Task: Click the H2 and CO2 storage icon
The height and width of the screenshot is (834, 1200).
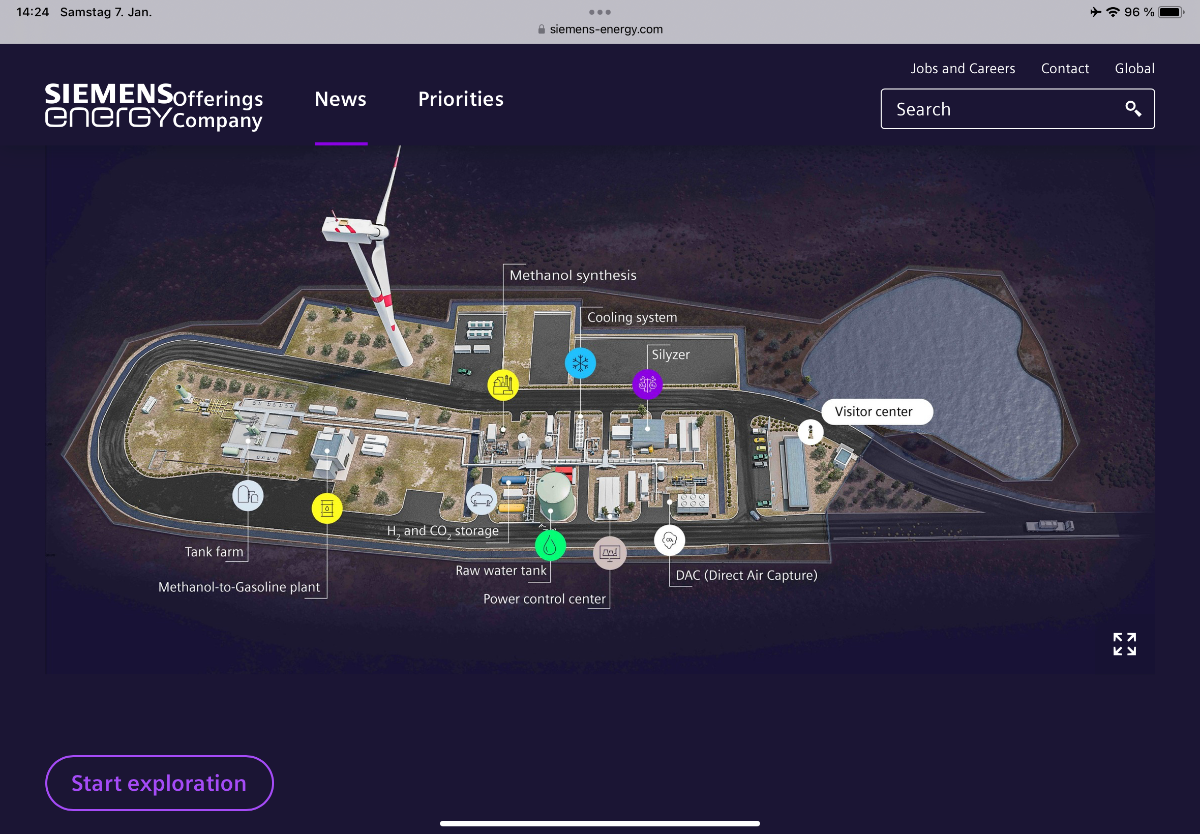Action: [x=481, y=499]
